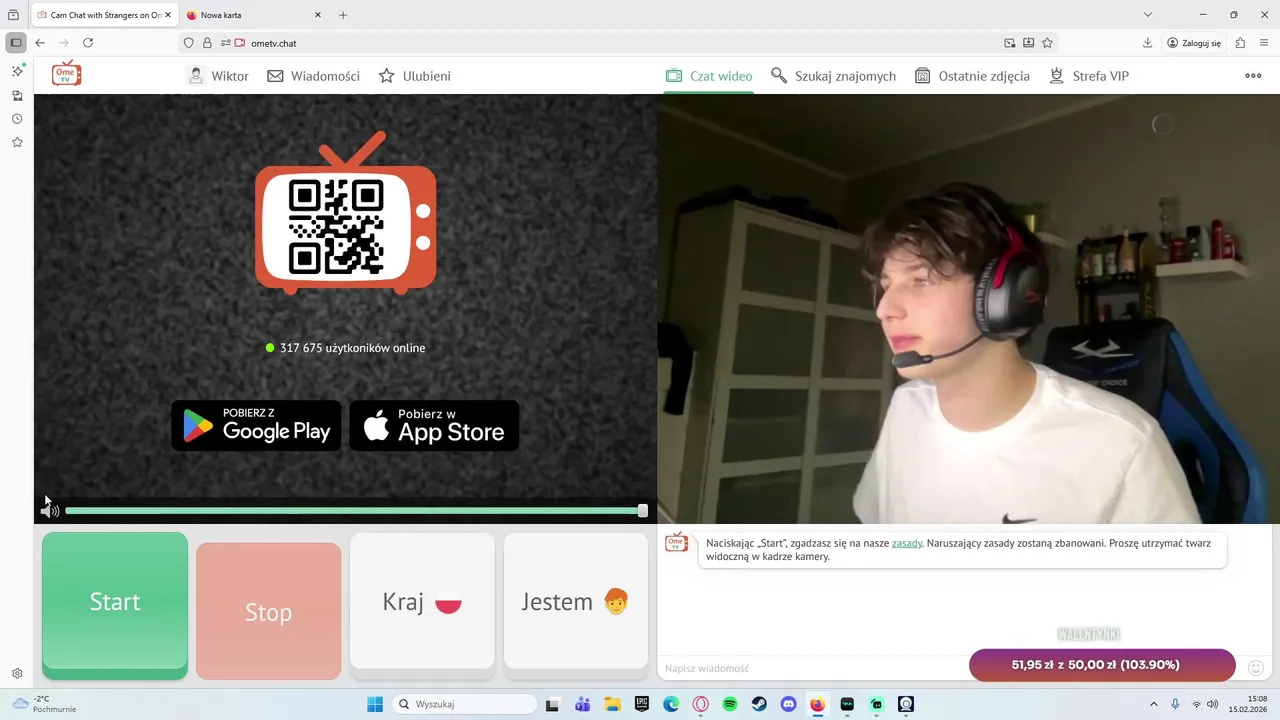Expand the list all tabs chevron
Viewport: 1280px width, 720px height.
tap(1148, 15)
